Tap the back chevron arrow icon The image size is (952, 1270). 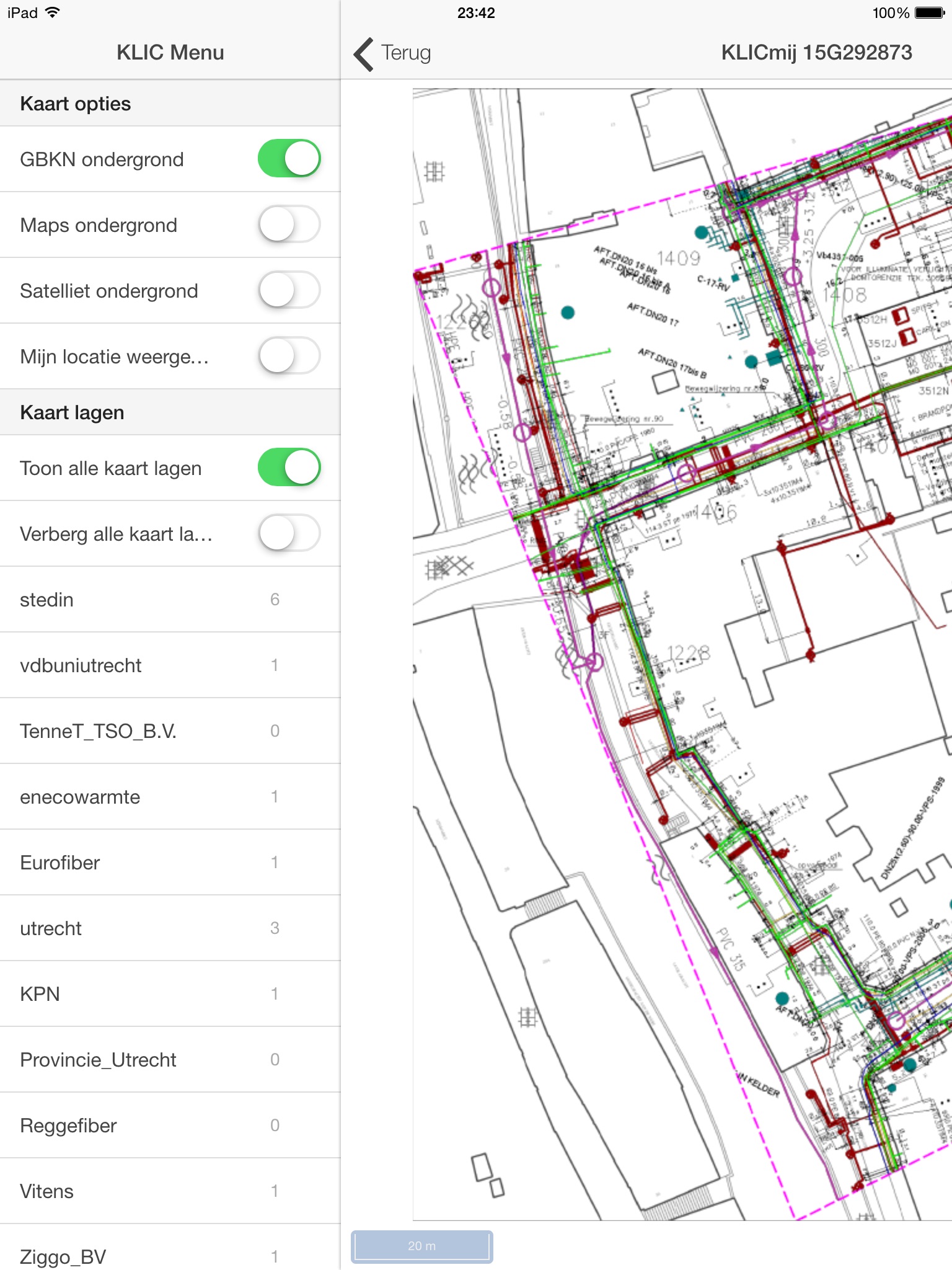[364, 54]
